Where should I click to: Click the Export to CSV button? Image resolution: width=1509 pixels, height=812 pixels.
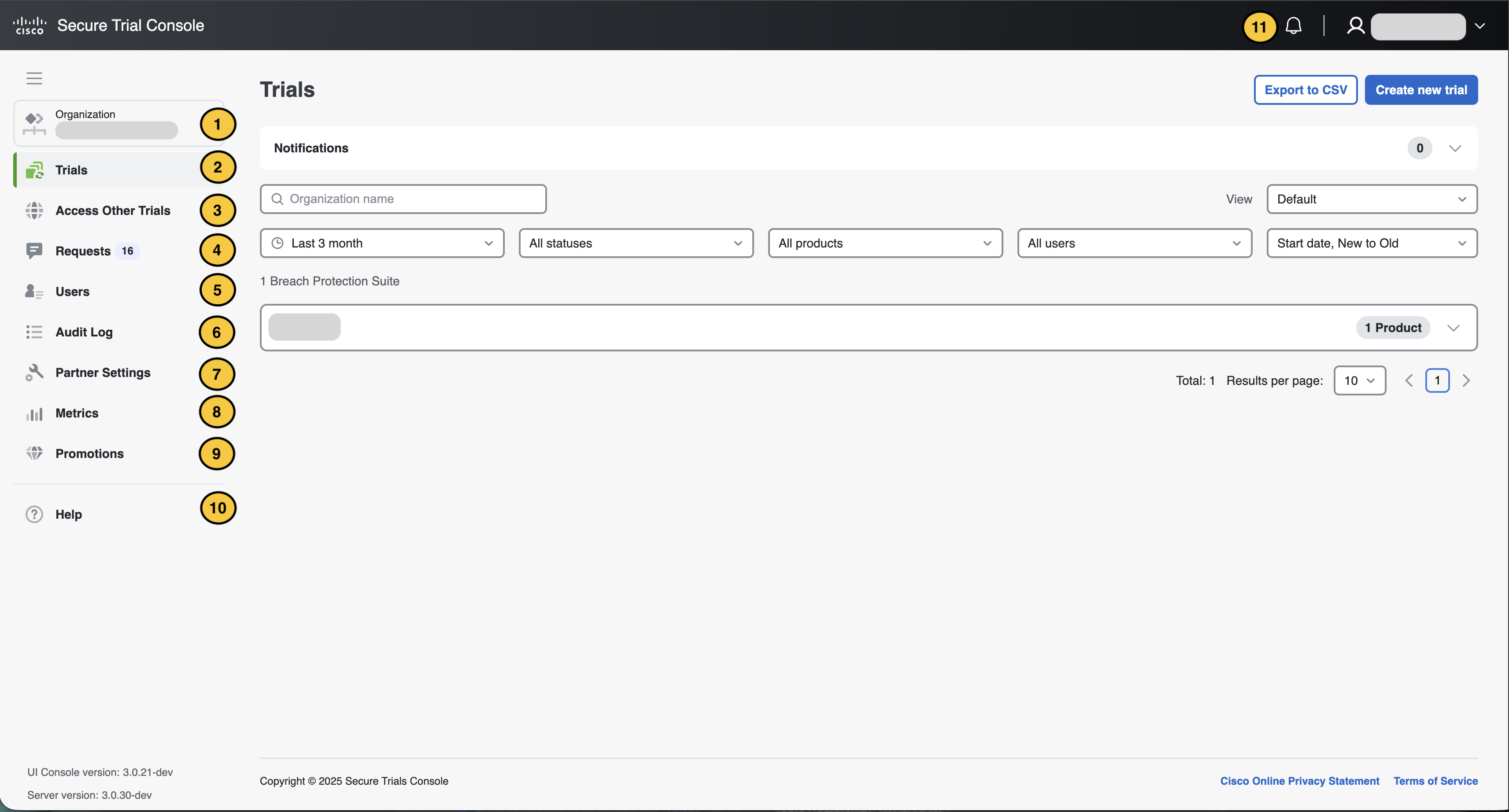(x=1305, y=90)
